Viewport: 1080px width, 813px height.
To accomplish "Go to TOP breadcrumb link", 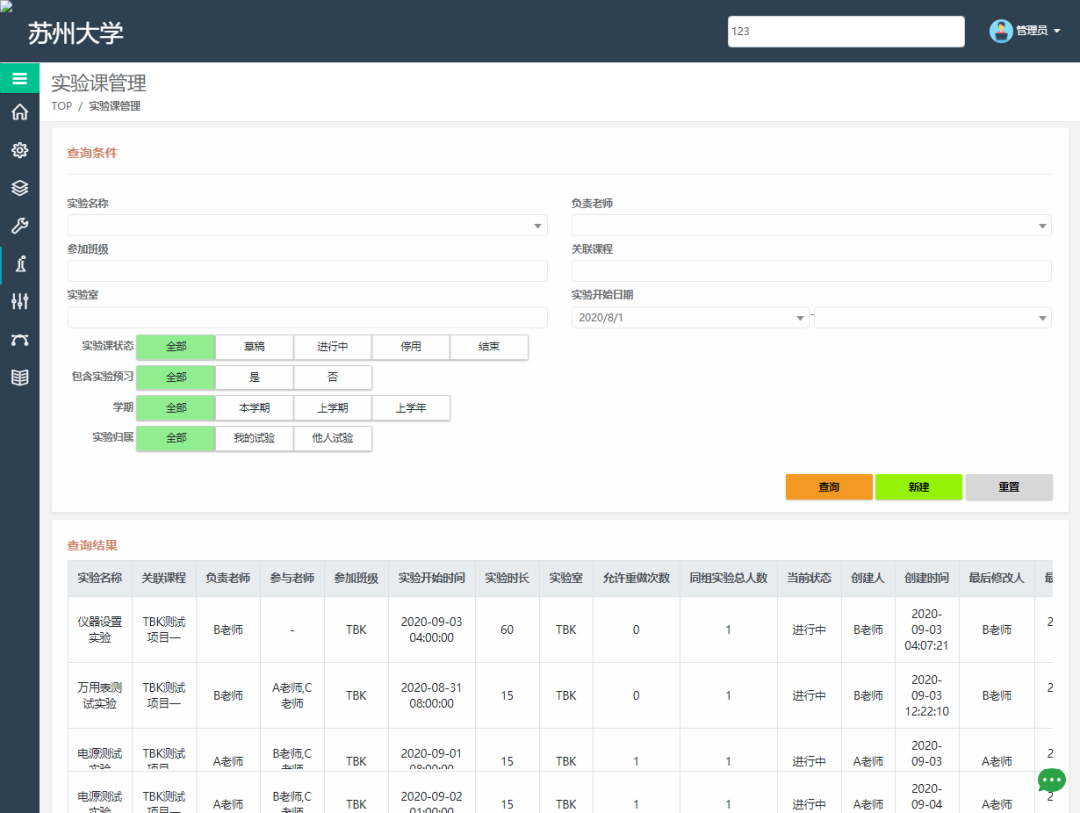I will click(x=61, y=106).
